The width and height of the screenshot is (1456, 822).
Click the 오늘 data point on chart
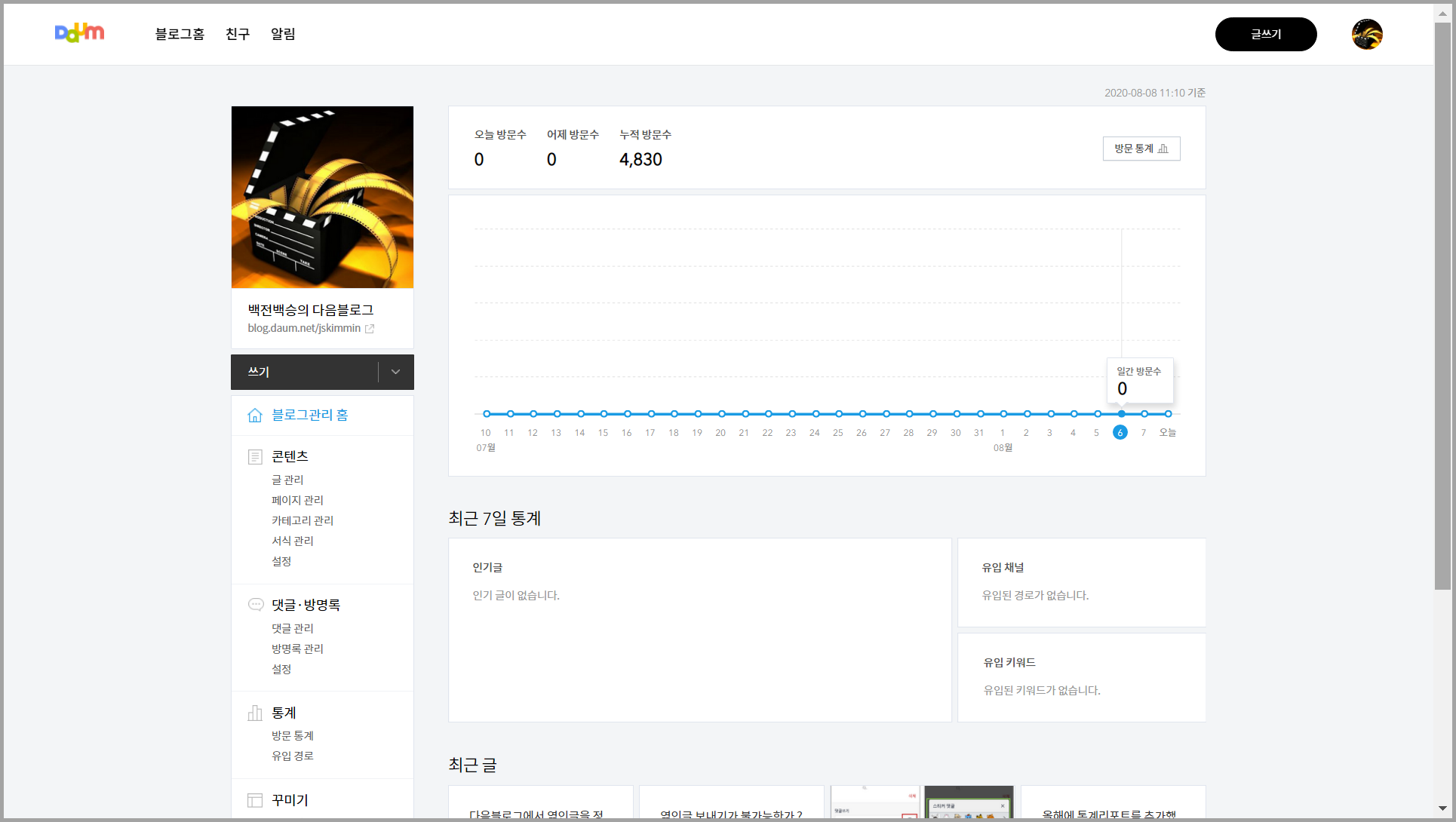point(1168,414)
